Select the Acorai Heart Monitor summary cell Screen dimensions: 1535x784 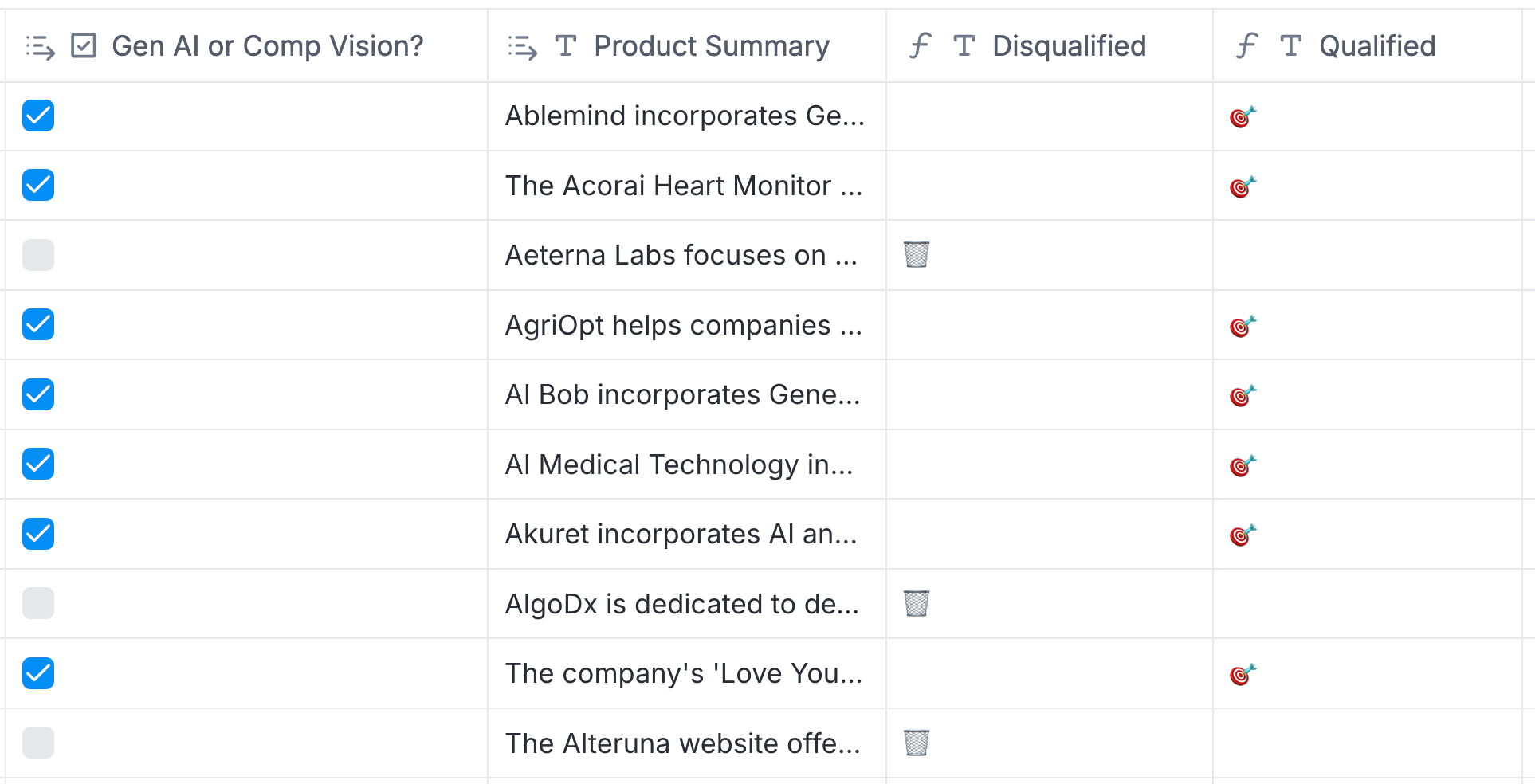684,186
